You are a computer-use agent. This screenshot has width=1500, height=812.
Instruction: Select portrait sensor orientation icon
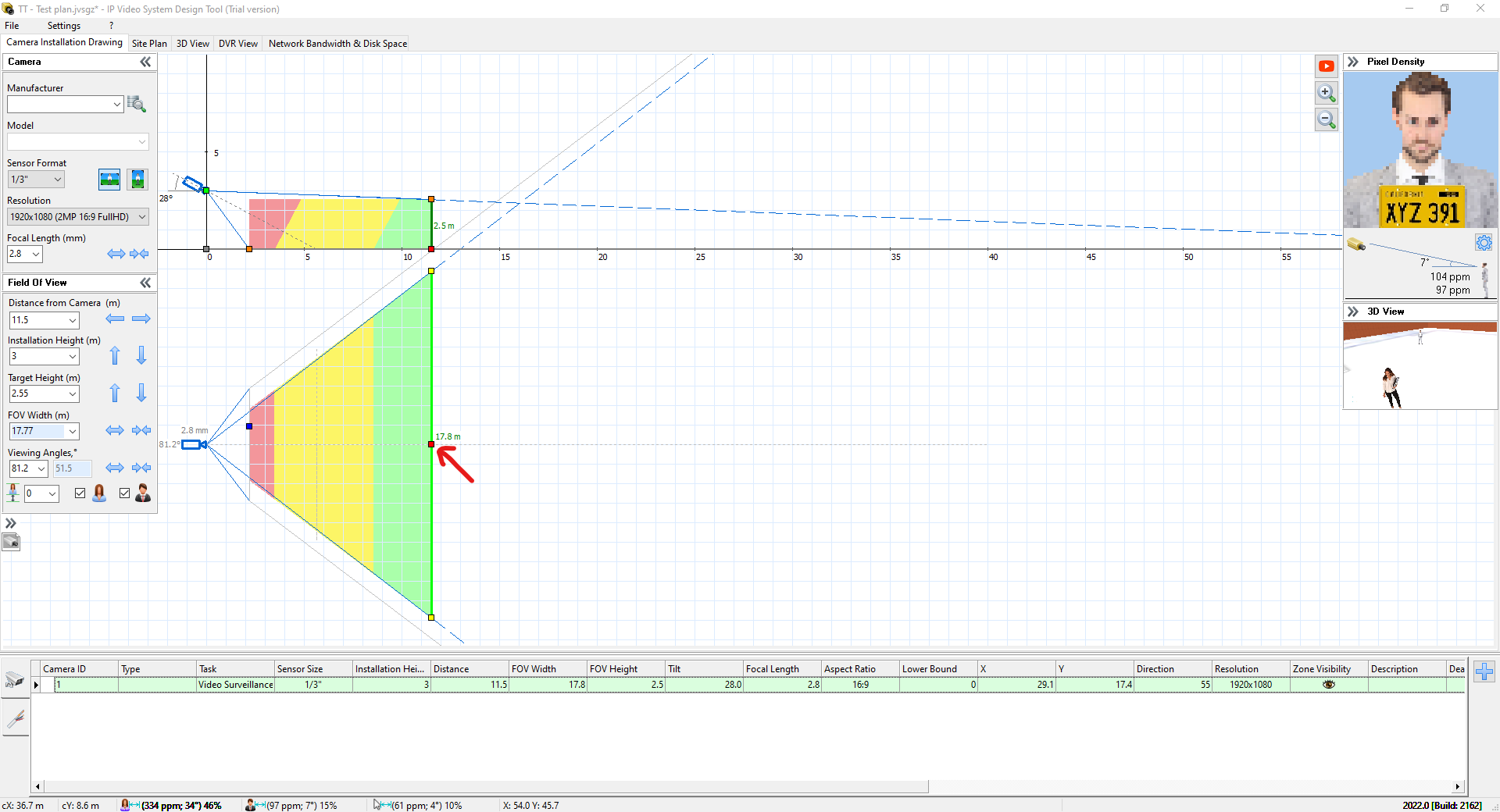tap(137, 180)
